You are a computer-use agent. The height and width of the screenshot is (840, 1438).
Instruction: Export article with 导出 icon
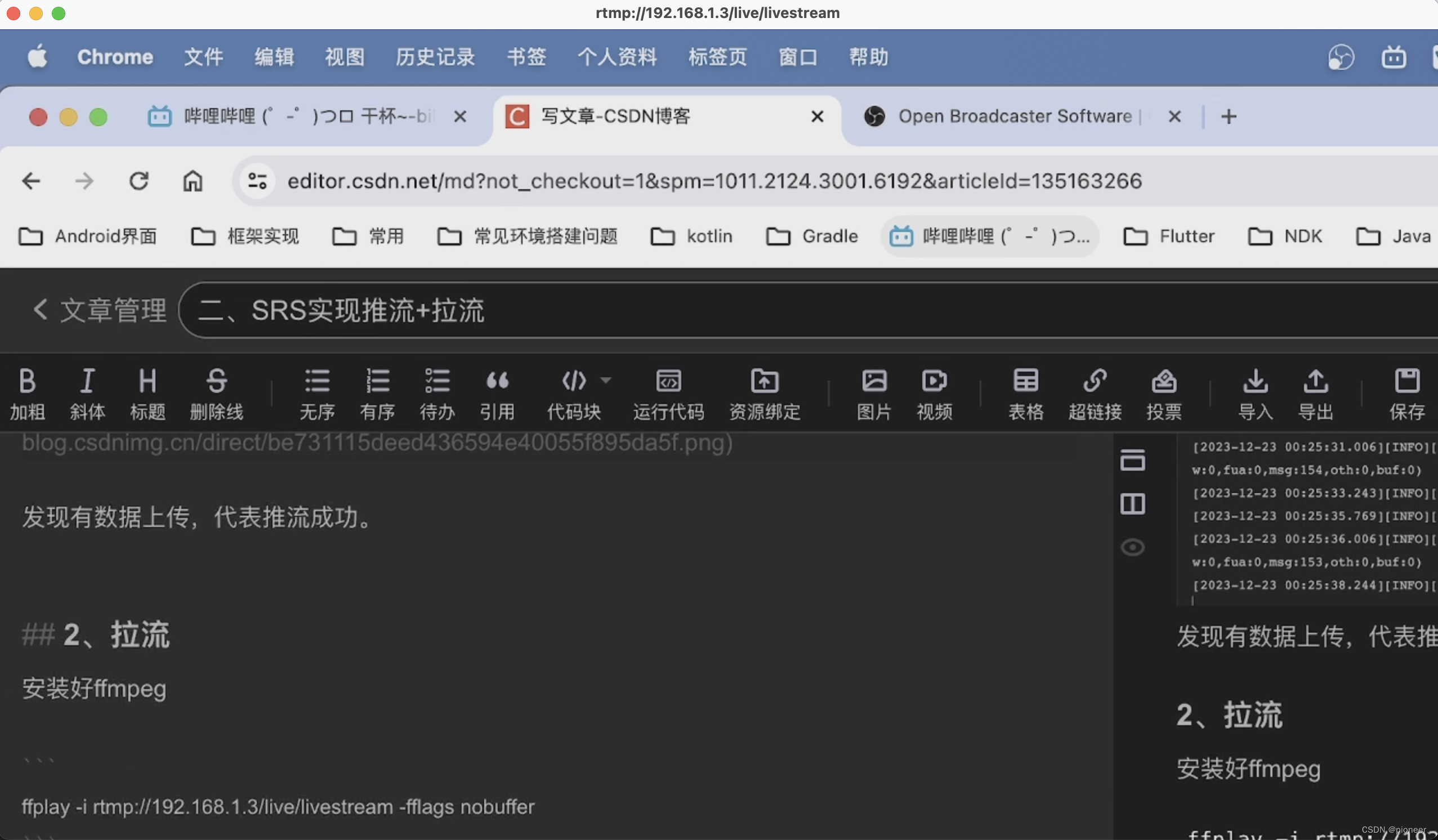[x=1316, y=393]
